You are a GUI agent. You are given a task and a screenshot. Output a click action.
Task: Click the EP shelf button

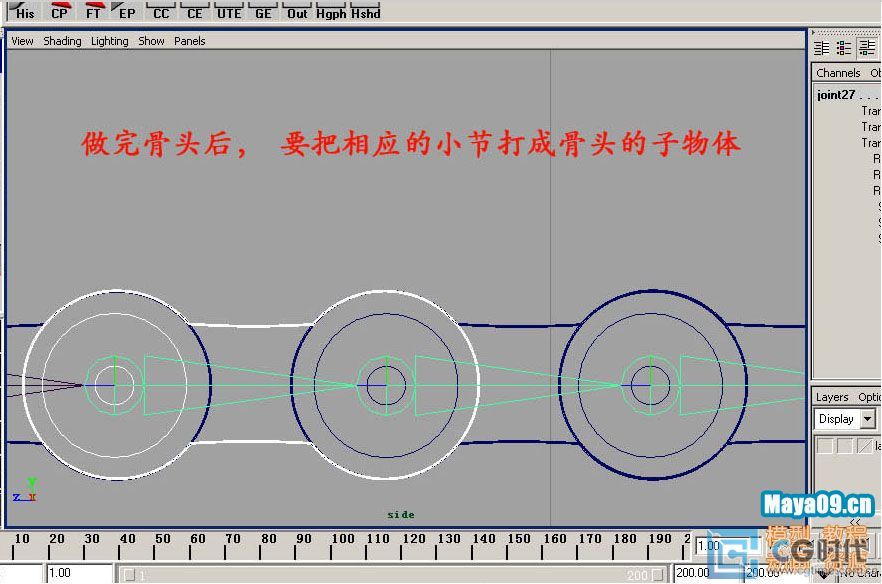tap(127, 11)
